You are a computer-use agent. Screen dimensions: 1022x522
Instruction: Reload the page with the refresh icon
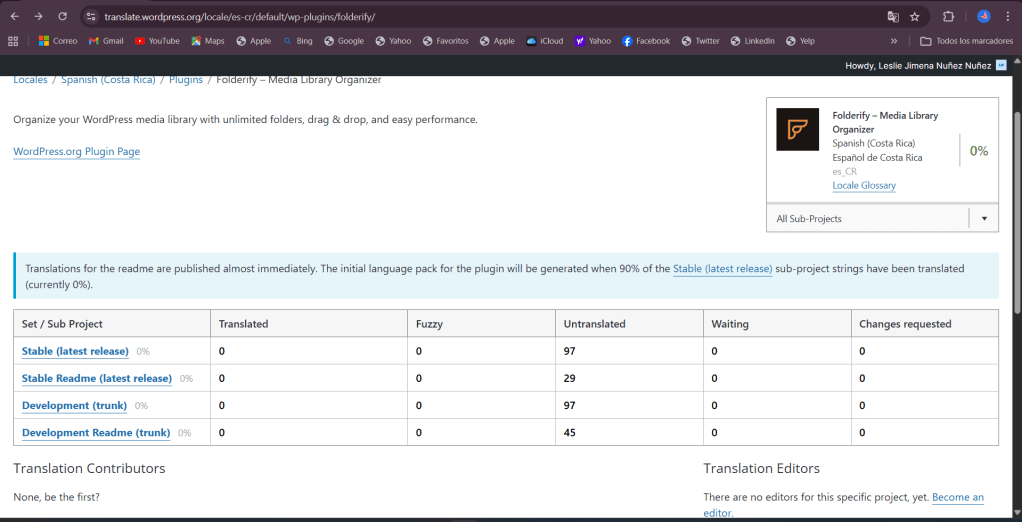click(62, 17)
